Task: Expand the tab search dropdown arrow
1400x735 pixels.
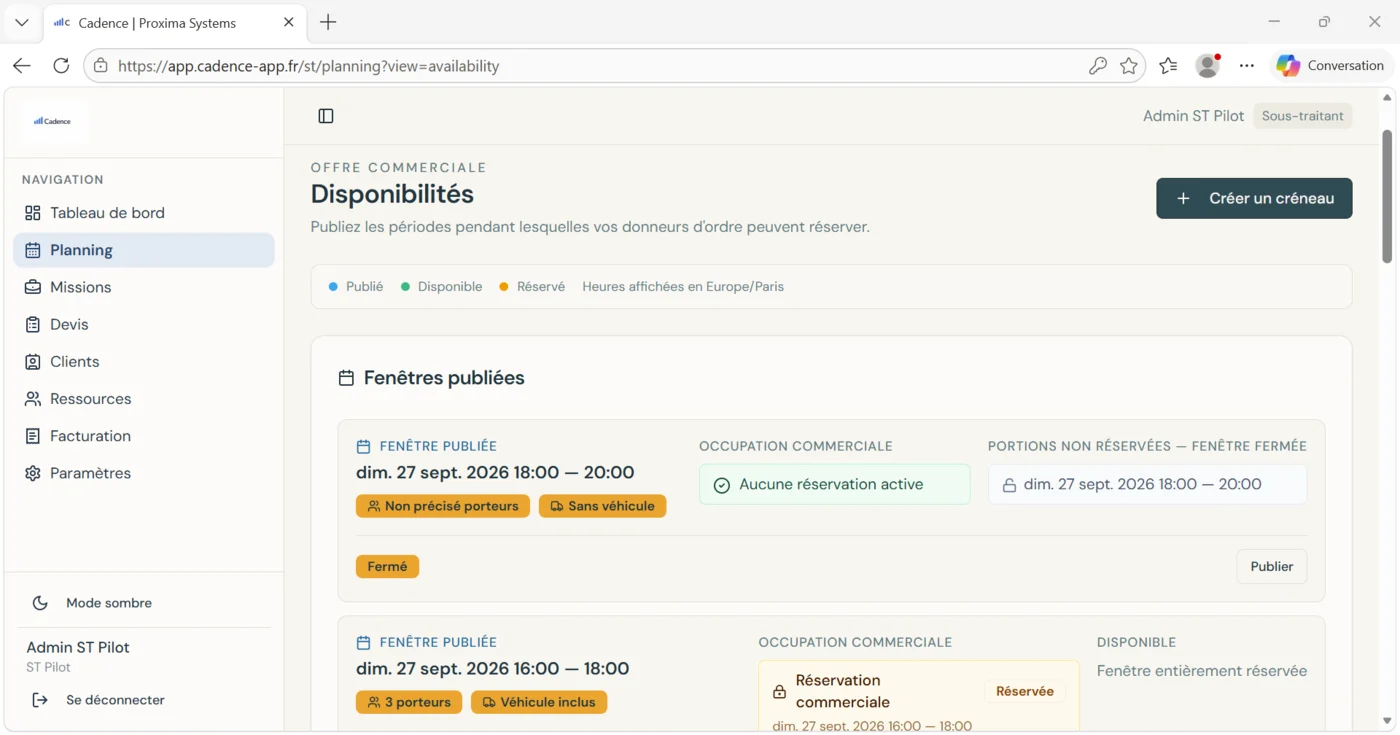Action: click(x=22, y=22)
